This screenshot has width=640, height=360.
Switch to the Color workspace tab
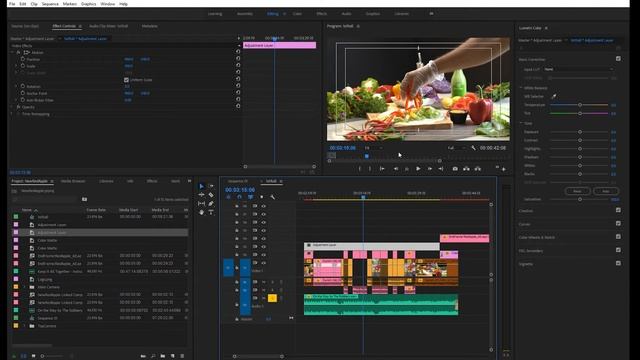pos(297,13)
